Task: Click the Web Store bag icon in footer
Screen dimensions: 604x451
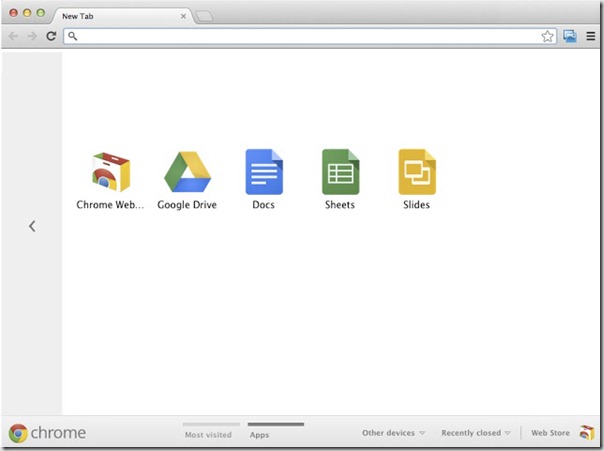Action: point(587,433)
